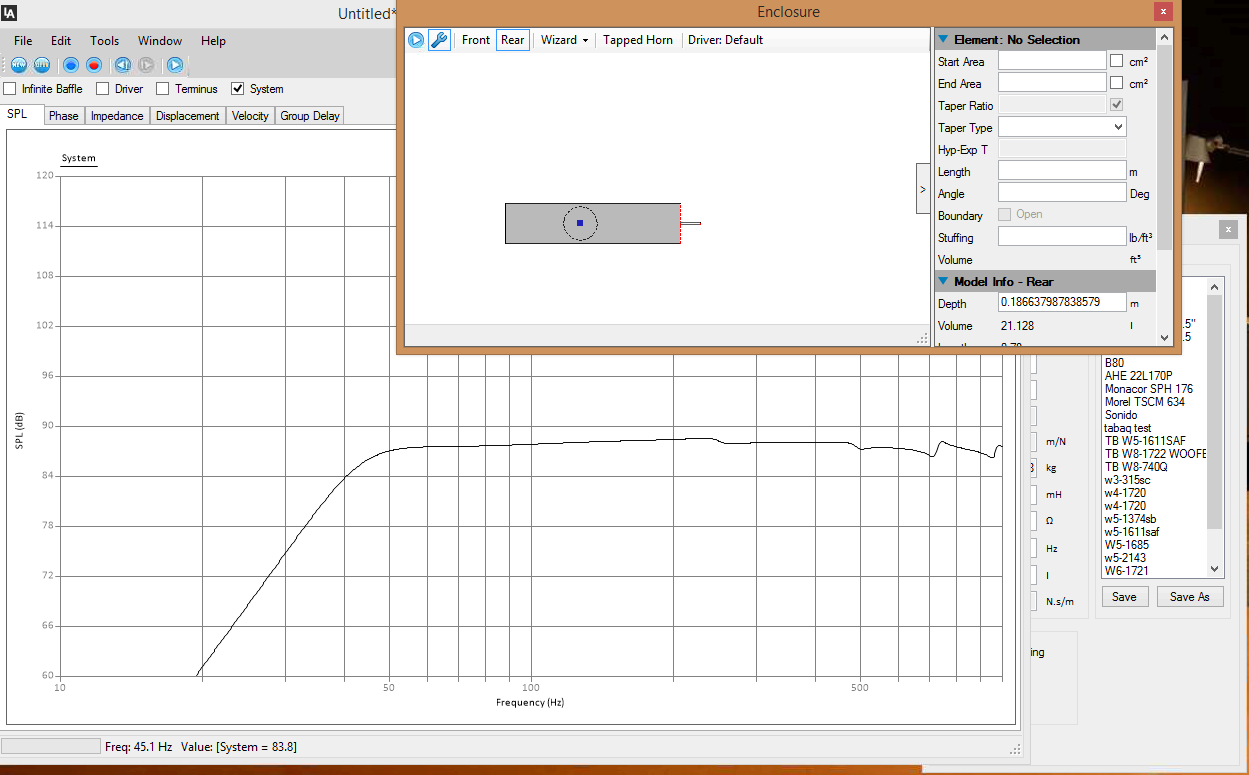Click the Tapped Horn button
Screen dimensions: 1249x775
click(638, 40)
